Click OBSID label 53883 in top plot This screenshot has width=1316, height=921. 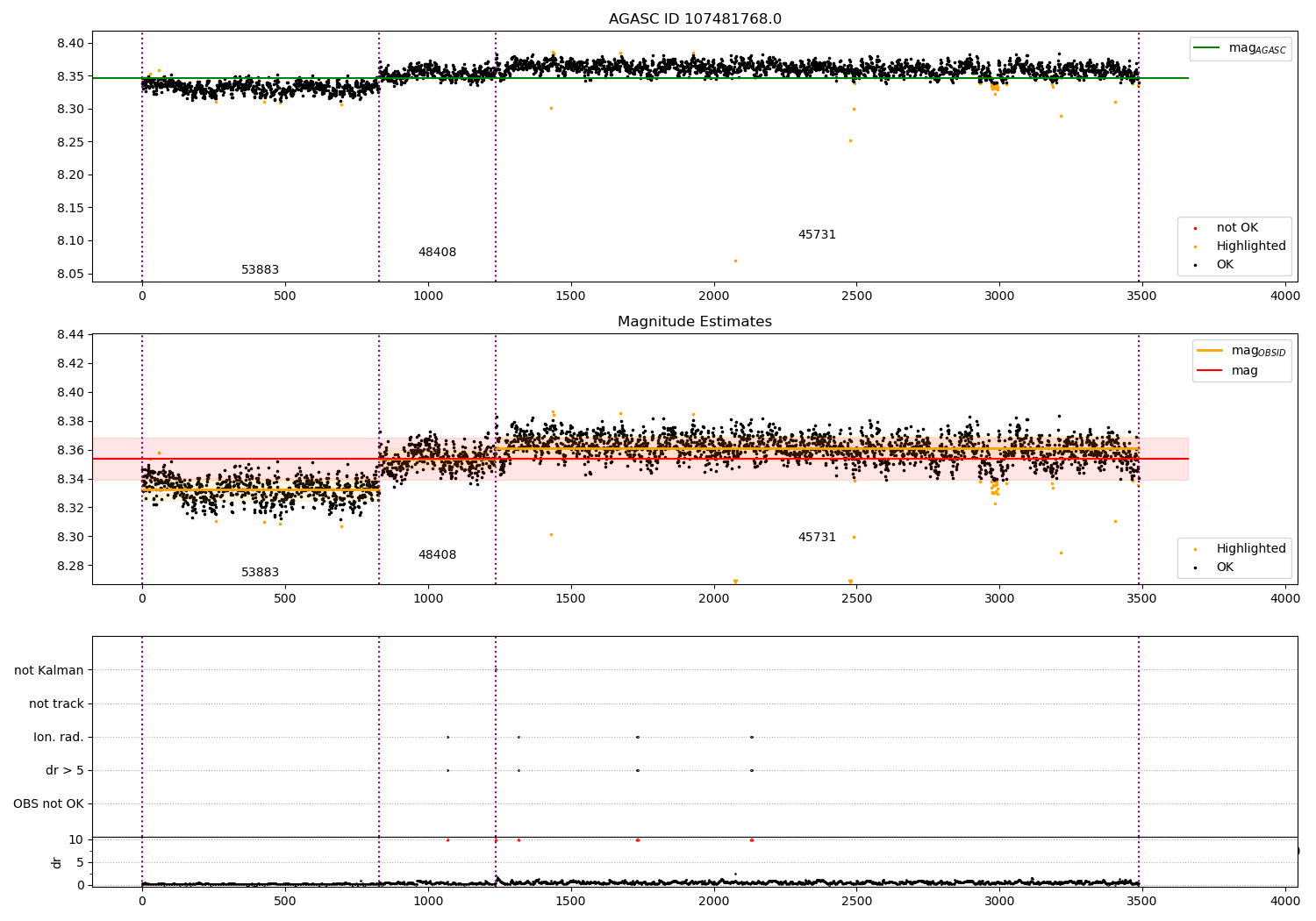(261, 270)
